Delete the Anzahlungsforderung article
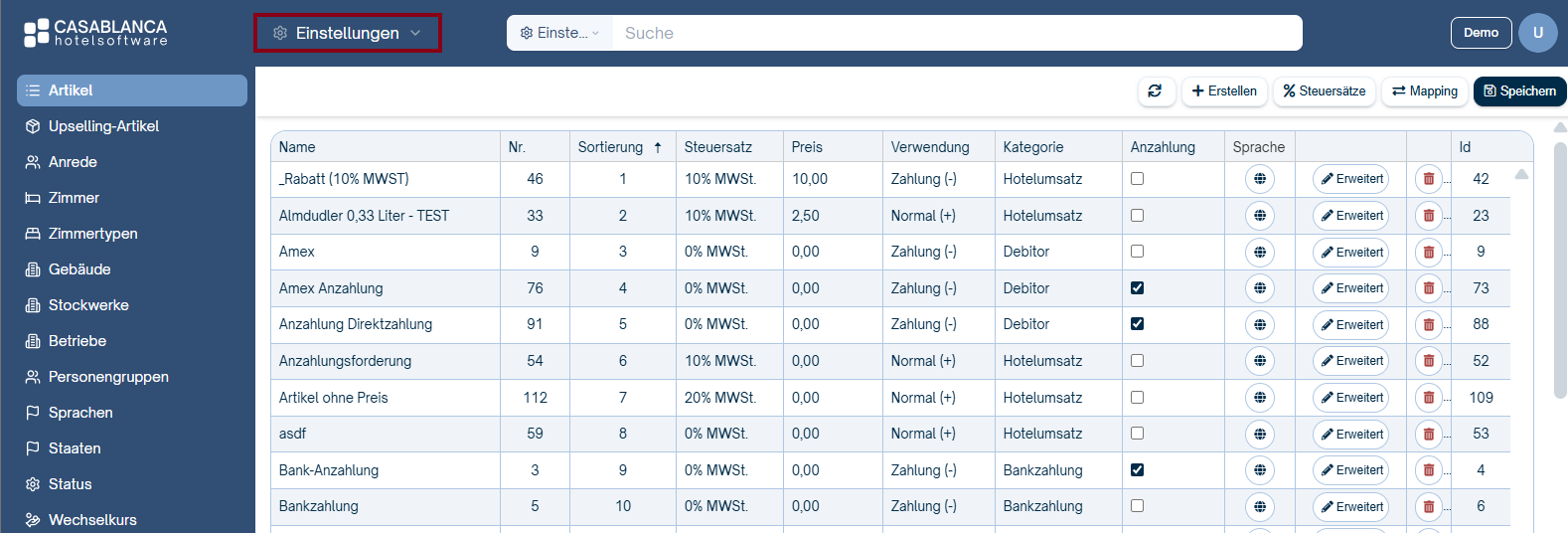1568x533 pixels. point(1429,361)
